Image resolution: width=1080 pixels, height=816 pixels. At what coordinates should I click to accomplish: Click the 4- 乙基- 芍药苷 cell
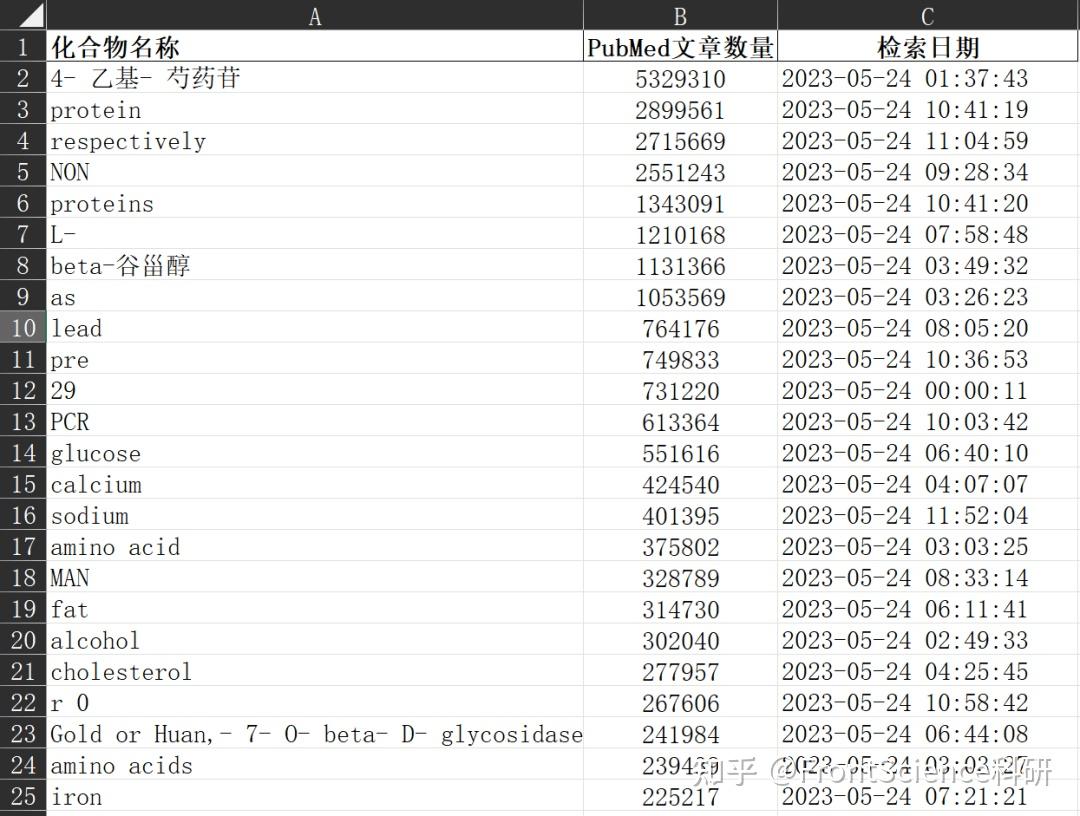click(x=150, y=78)
